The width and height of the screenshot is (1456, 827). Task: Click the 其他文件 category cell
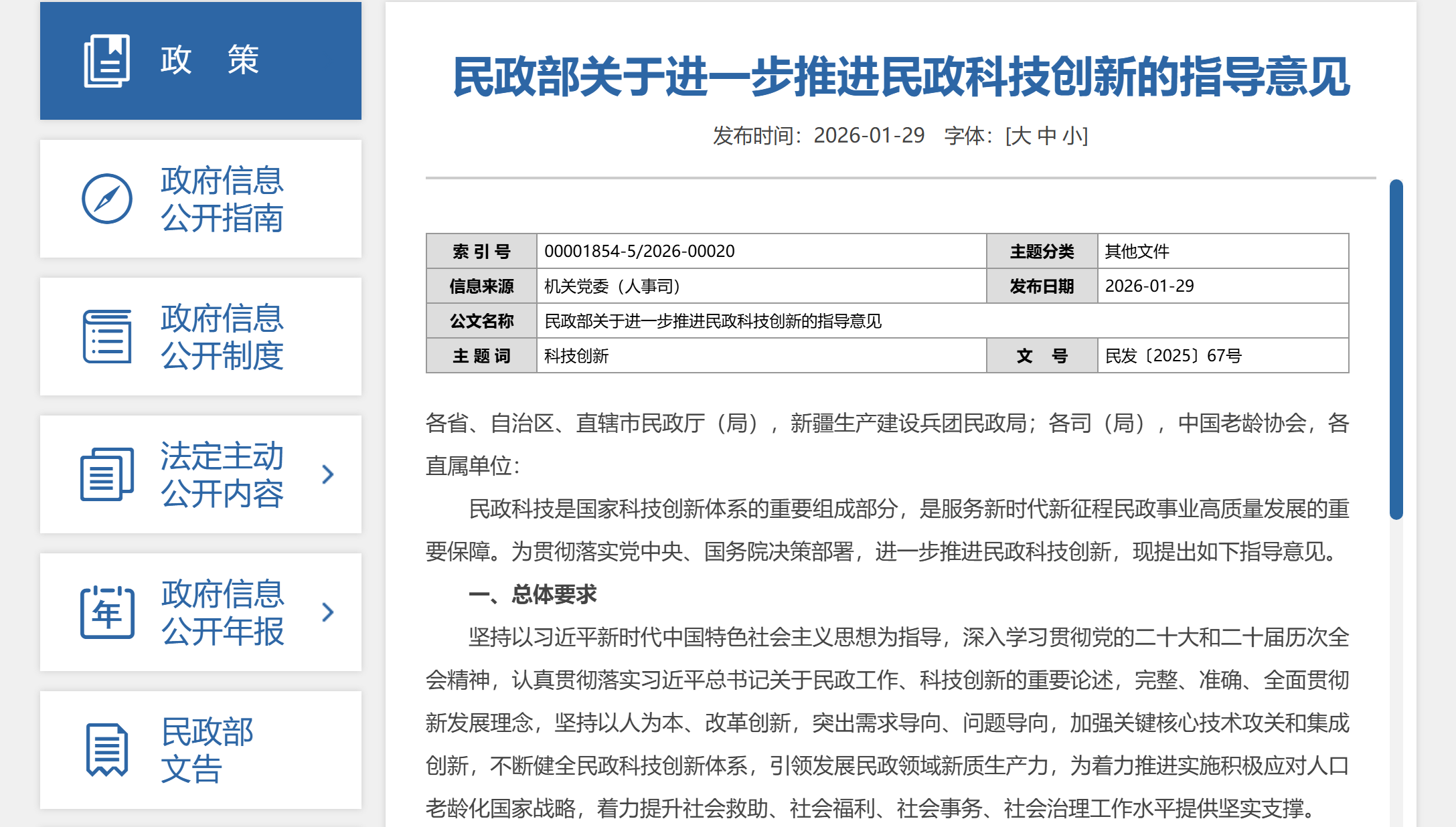click(1223, 251)
